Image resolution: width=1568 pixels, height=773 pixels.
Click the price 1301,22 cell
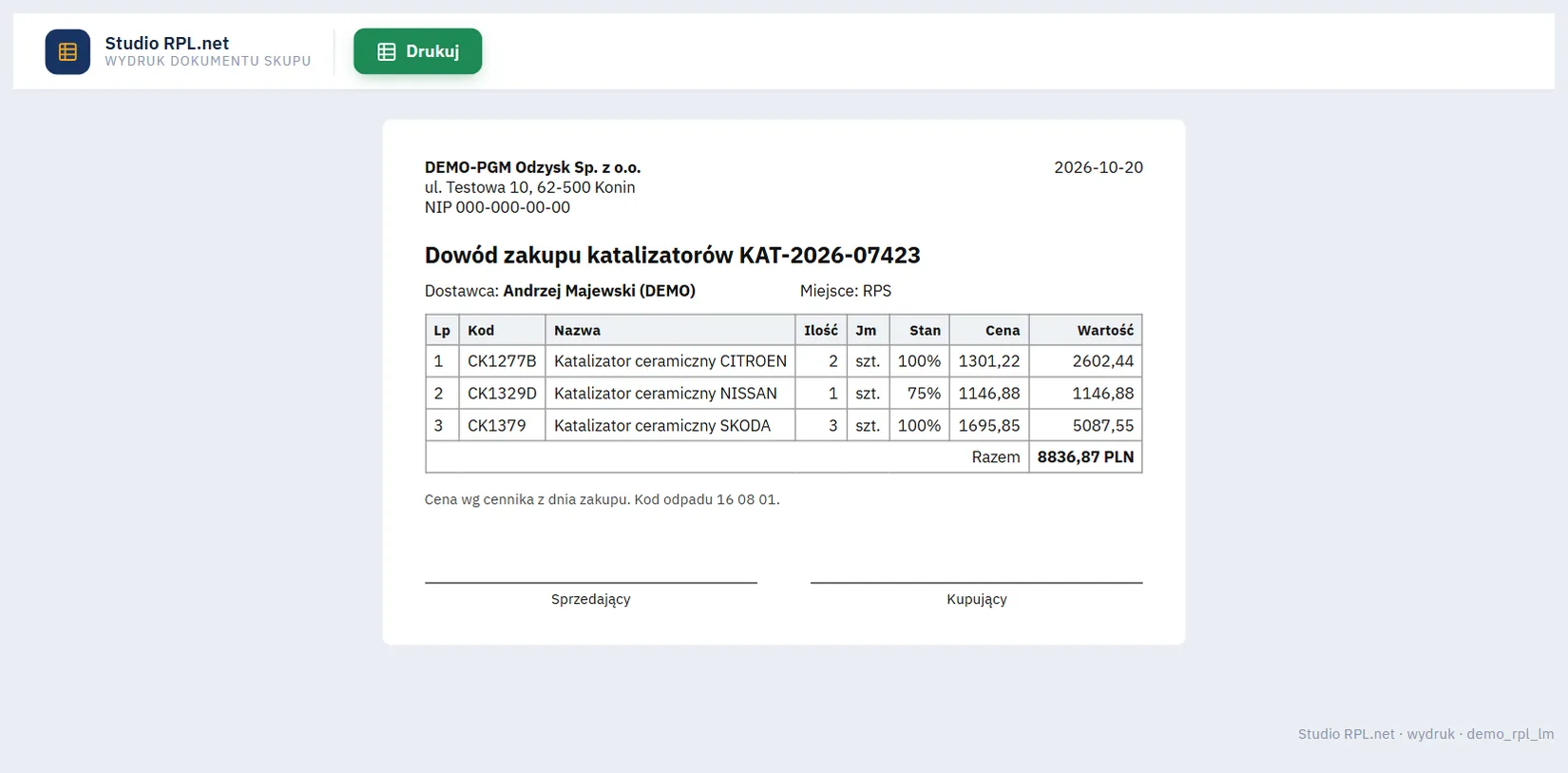pos(989,361)
